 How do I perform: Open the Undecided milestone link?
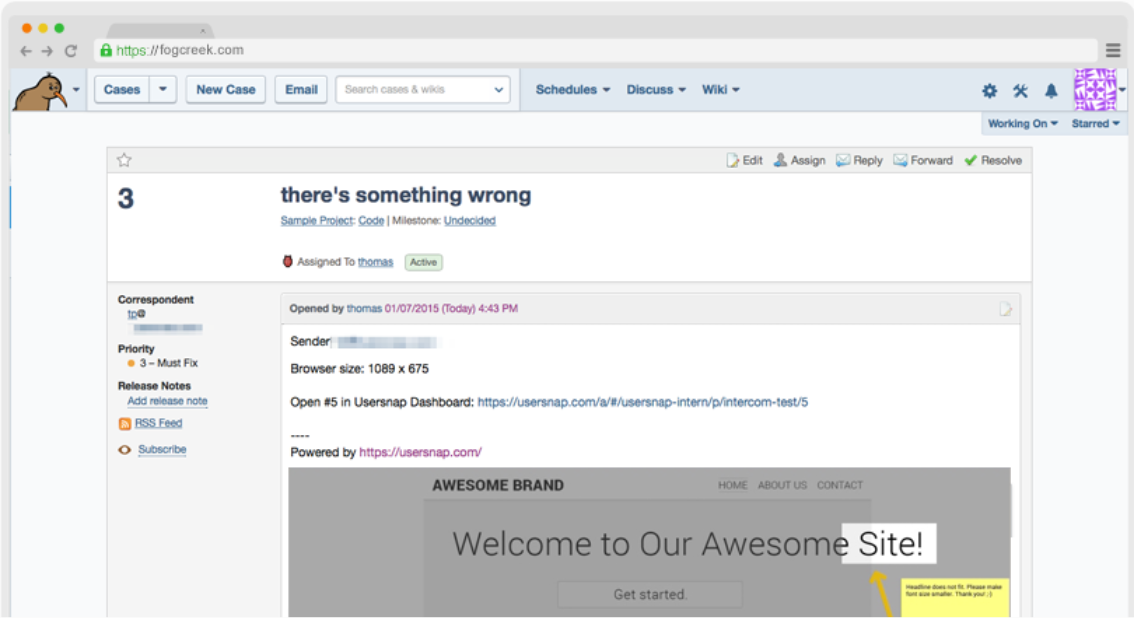pos(469,220)
